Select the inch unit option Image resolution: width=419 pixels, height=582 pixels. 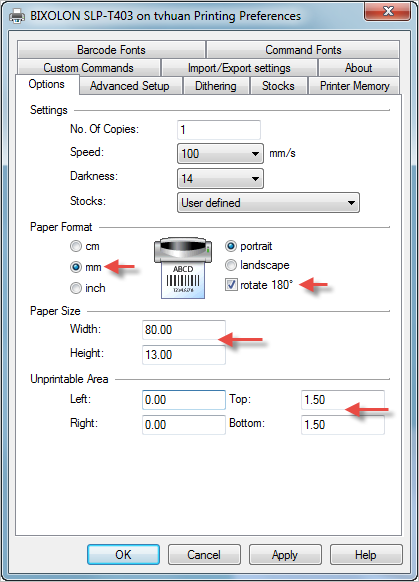tap(76, 288)
